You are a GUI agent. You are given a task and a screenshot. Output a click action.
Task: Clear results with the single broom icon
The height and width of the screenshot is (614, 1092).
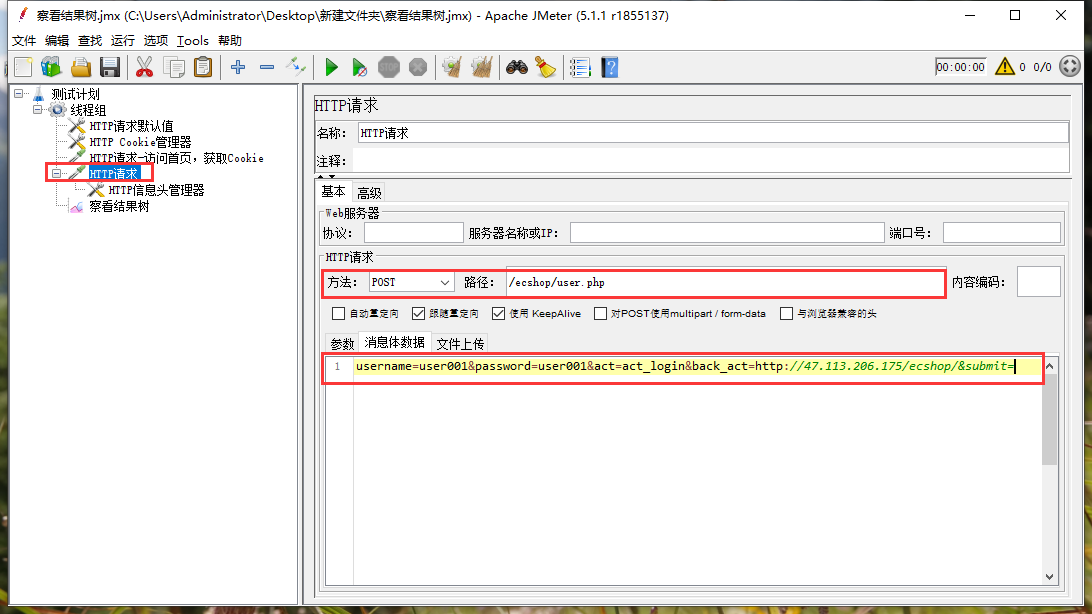pos(452,68)
